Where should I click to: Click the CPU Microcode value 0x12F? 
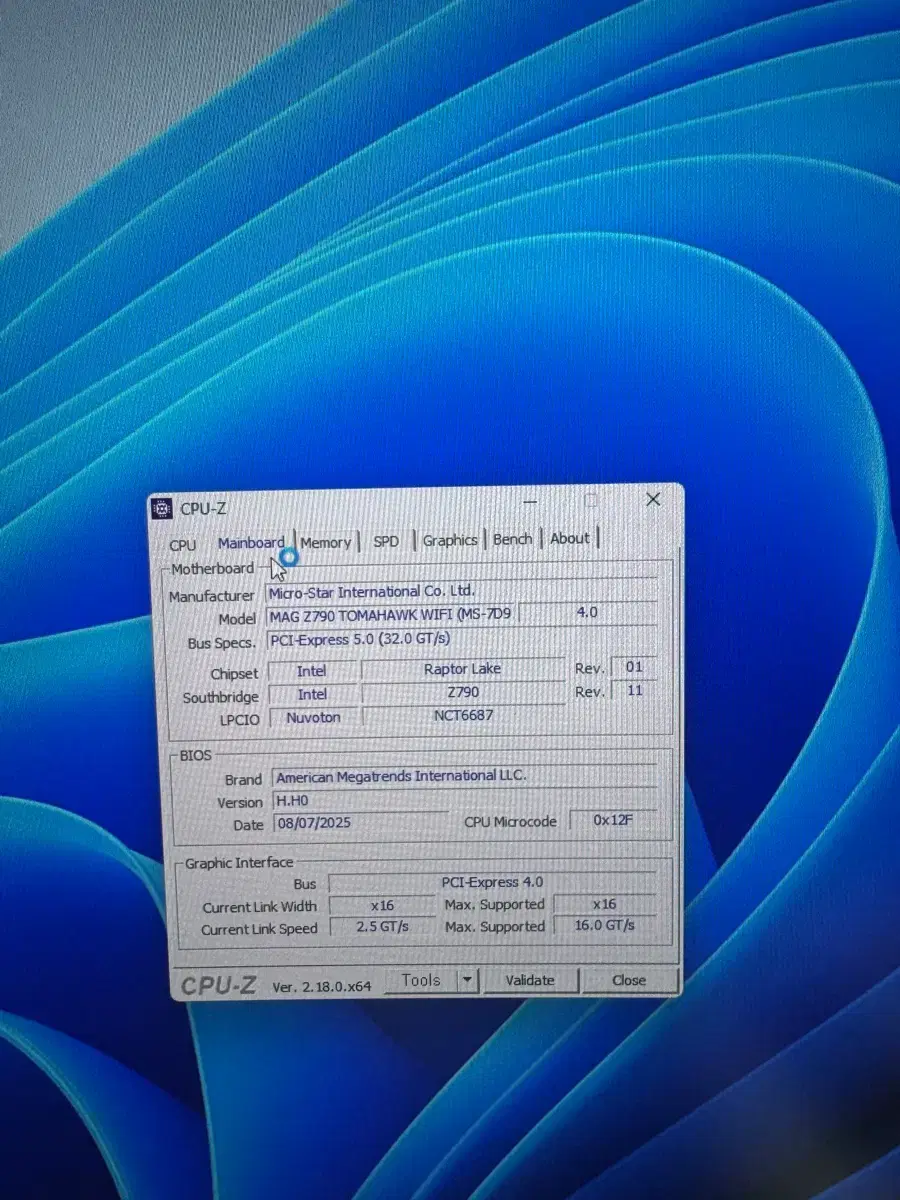coord(613,821)
